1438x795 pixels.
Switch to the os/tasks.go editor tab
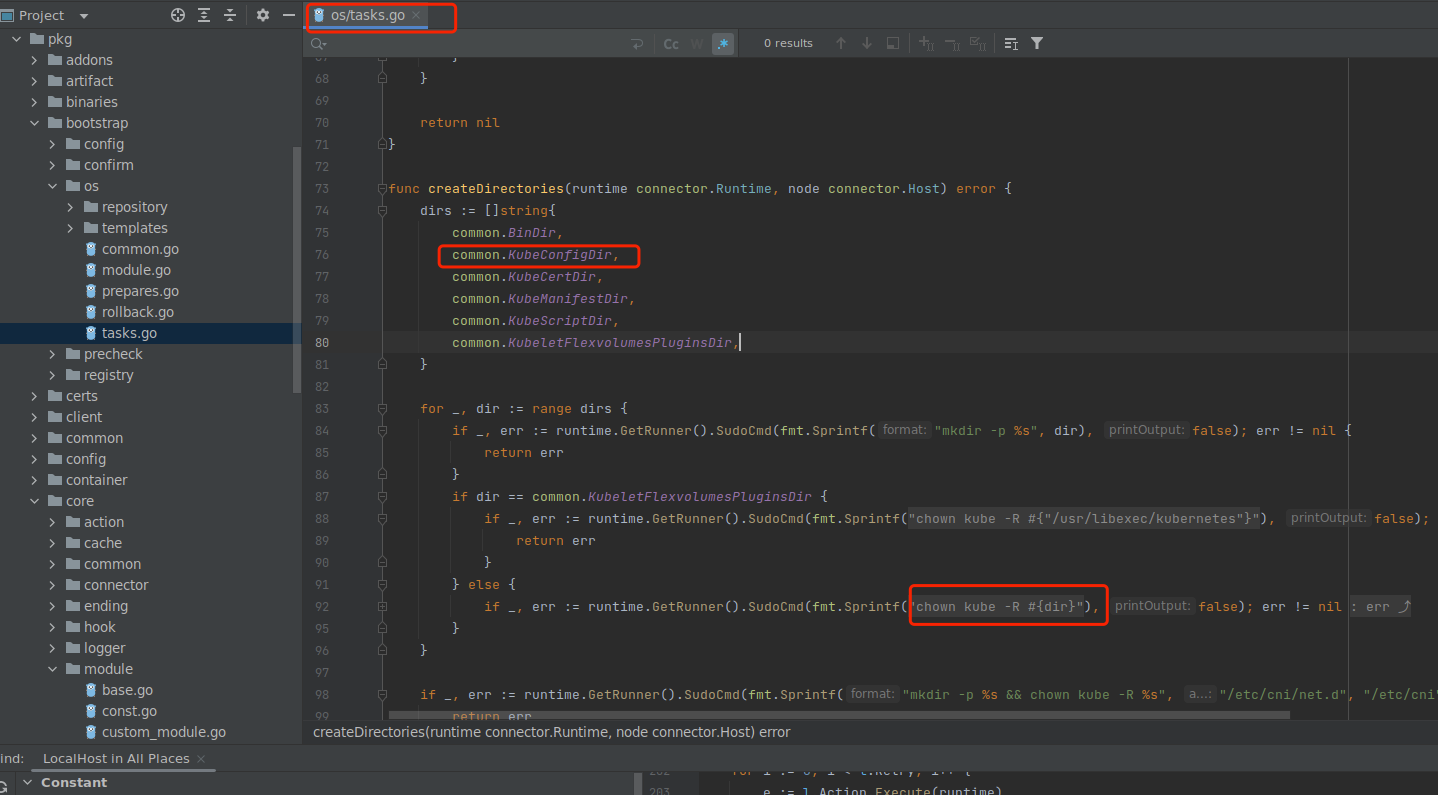[x=368, y=16]
